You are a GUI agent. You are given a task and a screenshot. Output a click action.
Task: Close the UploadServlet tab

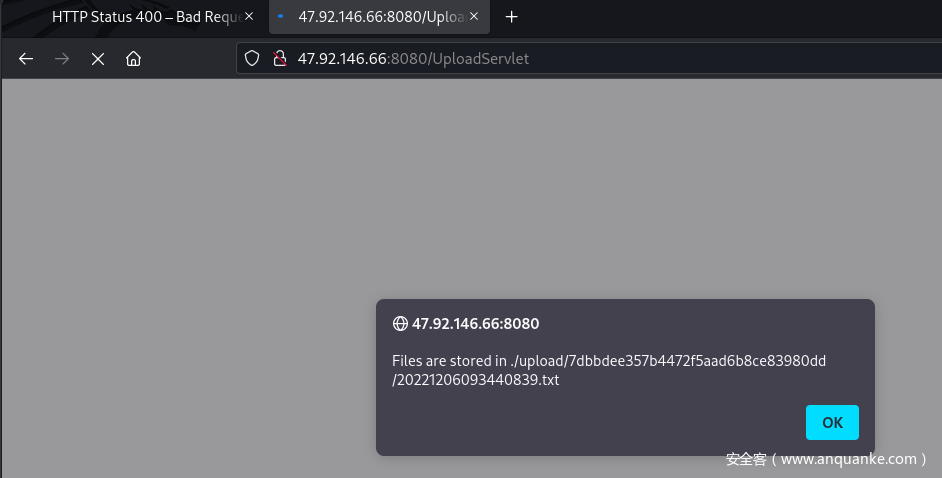[x=474, y=17]
